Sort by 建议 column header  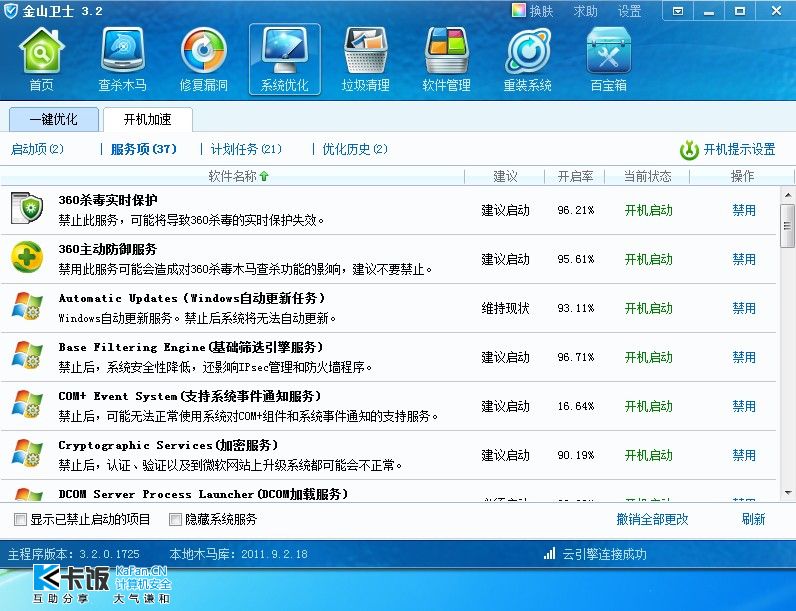point(505,176)
